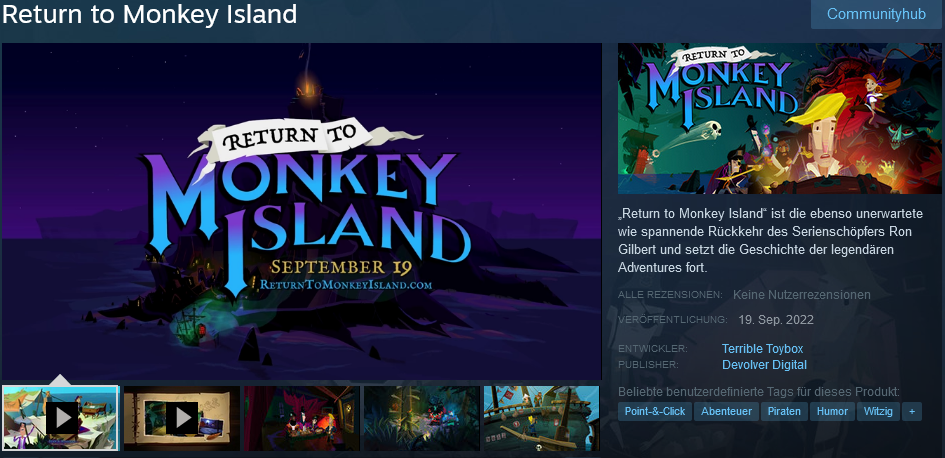Play the first trailer video thumbnail
The width and height of the screenshot is (945, 458).
61,418
